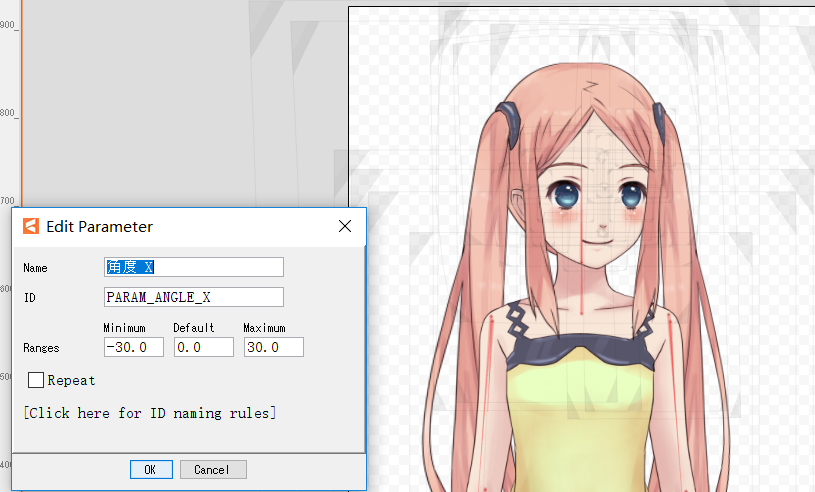
Task: Cancel the Edit Parameter dialog
Action: (213, 470)
